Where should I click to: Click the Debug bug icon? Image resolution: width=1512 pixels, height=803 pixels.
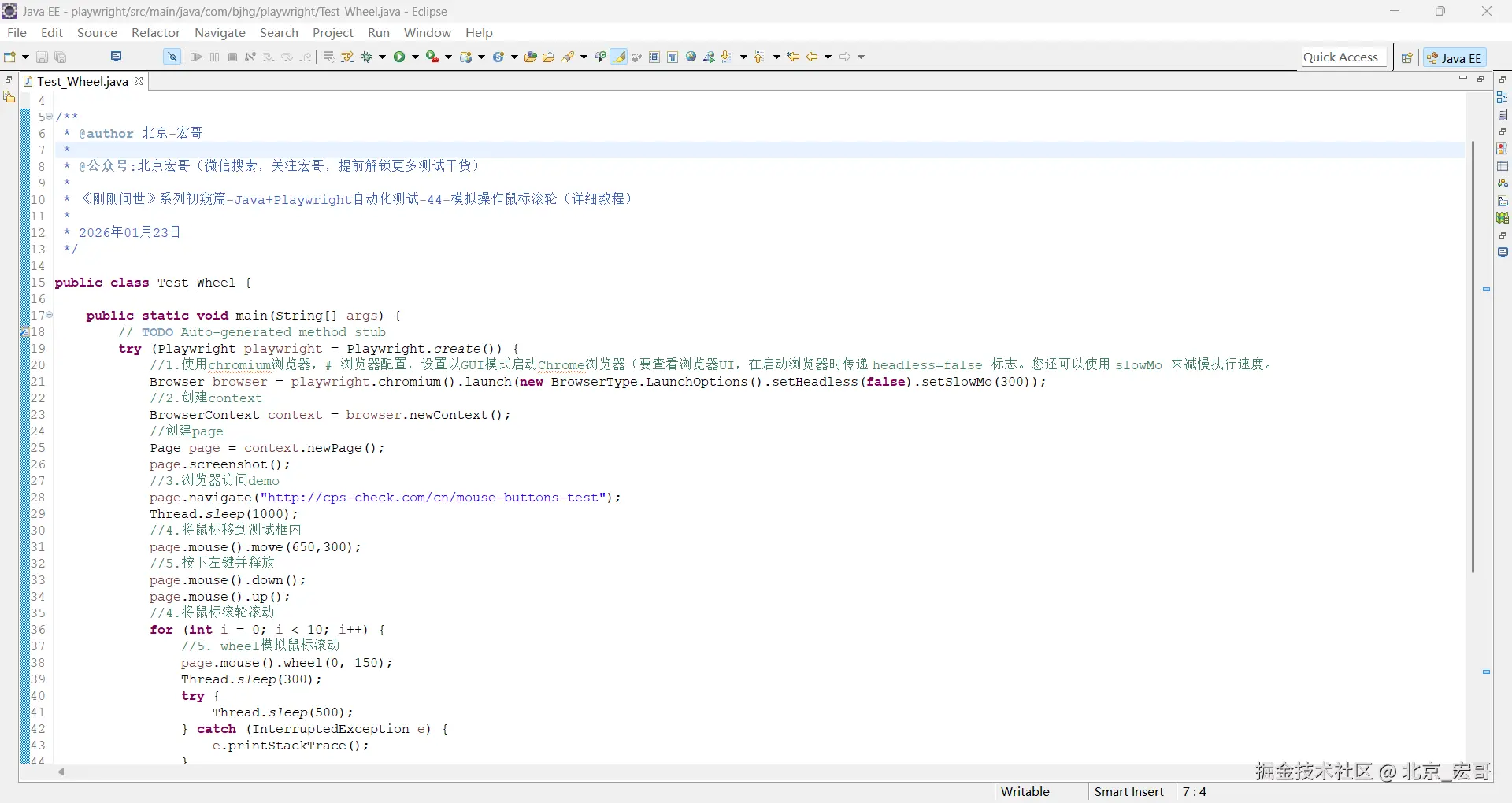tap(367, 57)
